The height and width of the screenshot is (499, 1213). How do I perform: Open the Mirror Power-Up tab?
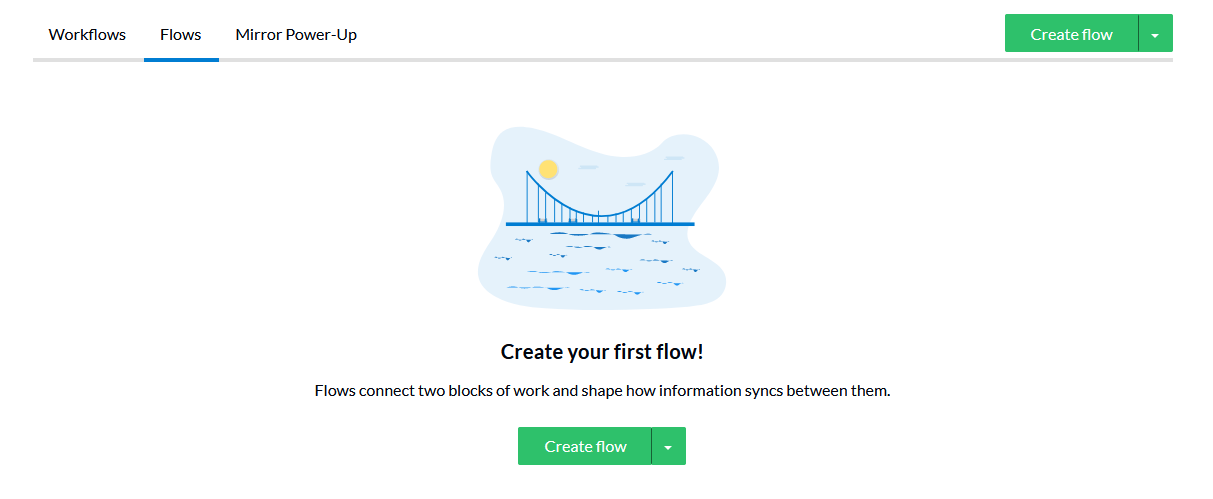(296, 34)
